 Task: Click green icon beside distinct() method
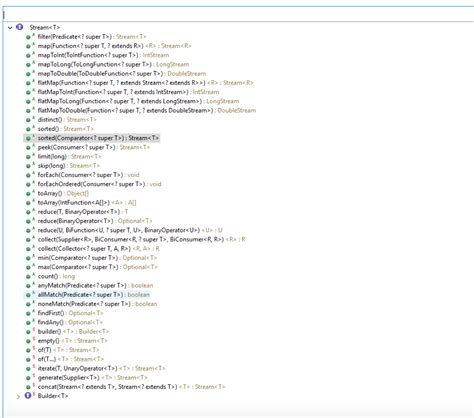click(28, 120)
